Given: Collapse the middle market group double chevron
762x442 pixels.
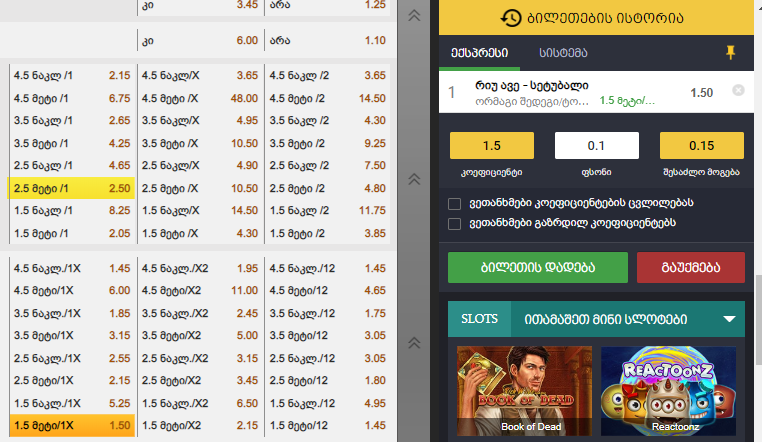Looking at the screenshot, I should coord(414,179).
